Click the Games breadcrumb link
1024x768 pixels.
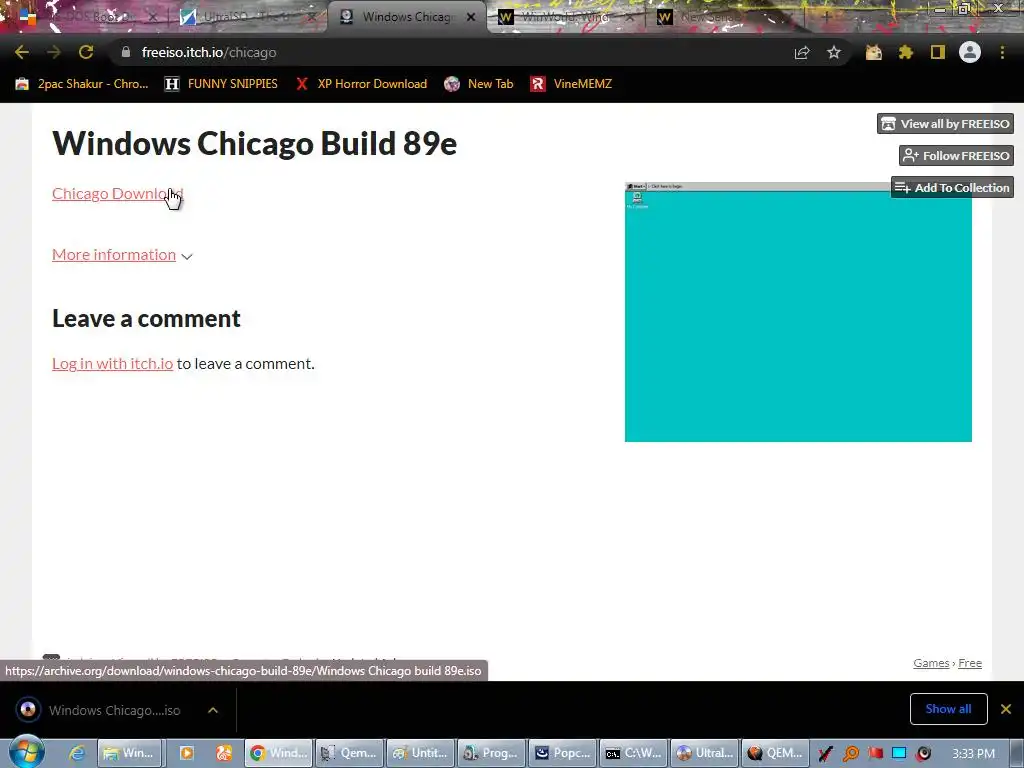pyautogui.click(x=931, y=663)
